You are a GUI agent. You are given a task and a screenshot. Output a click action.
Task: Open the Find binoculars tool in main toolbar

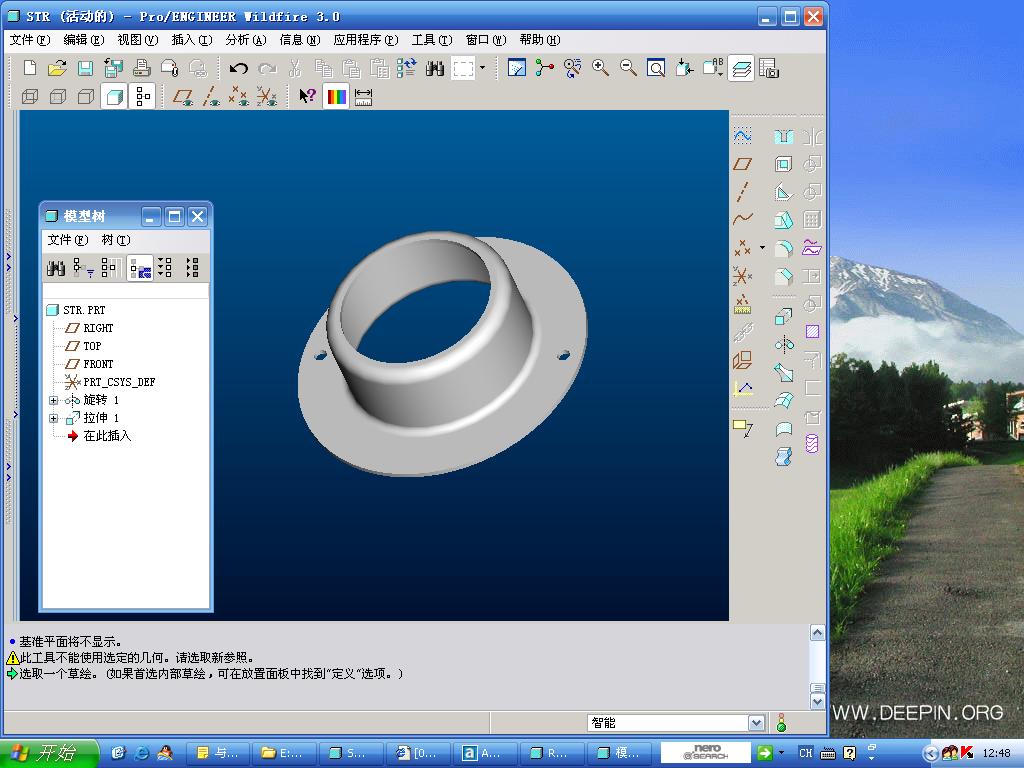(435, 68)
